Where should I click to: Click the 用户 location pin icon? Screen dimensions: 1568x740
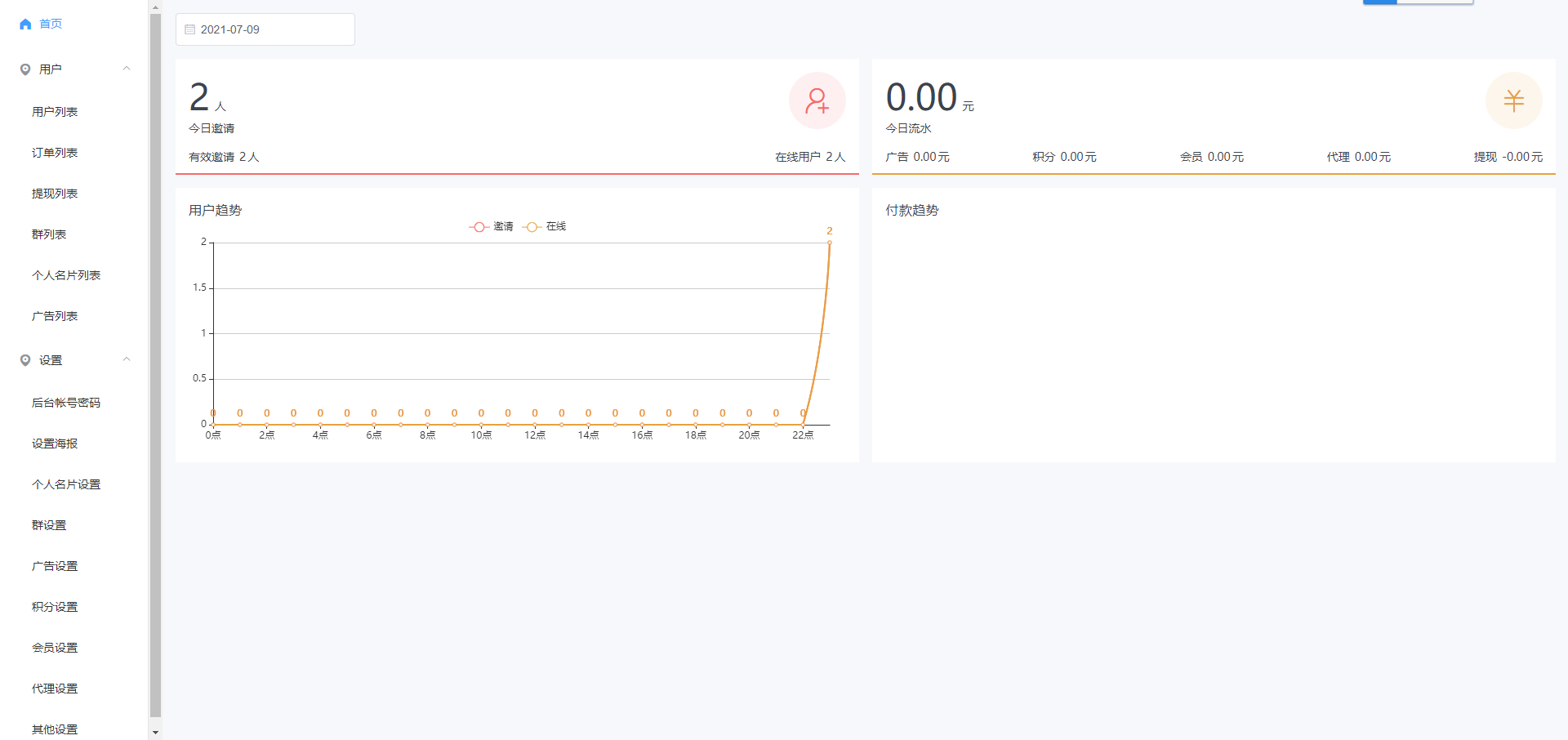coord(25,69)
